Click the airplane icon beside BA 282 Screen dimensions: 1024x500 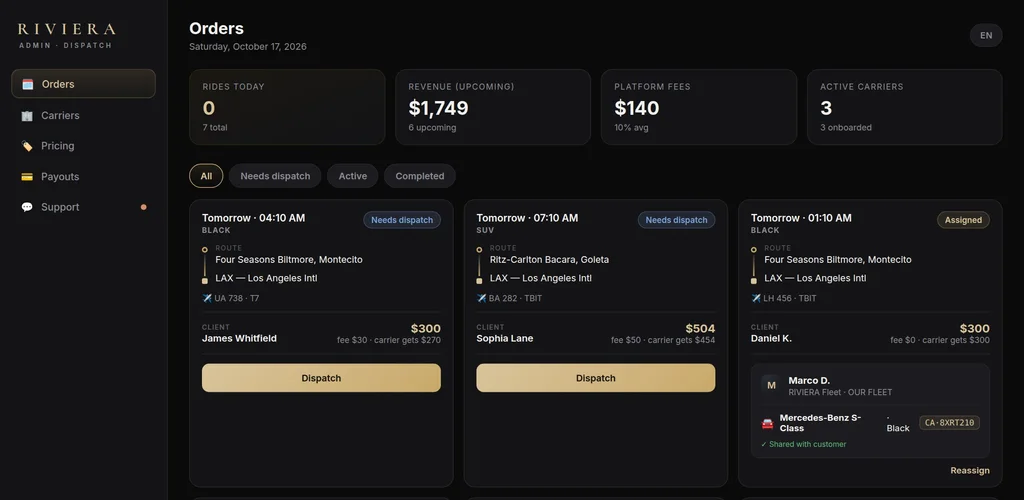click(x=481, y=298)
